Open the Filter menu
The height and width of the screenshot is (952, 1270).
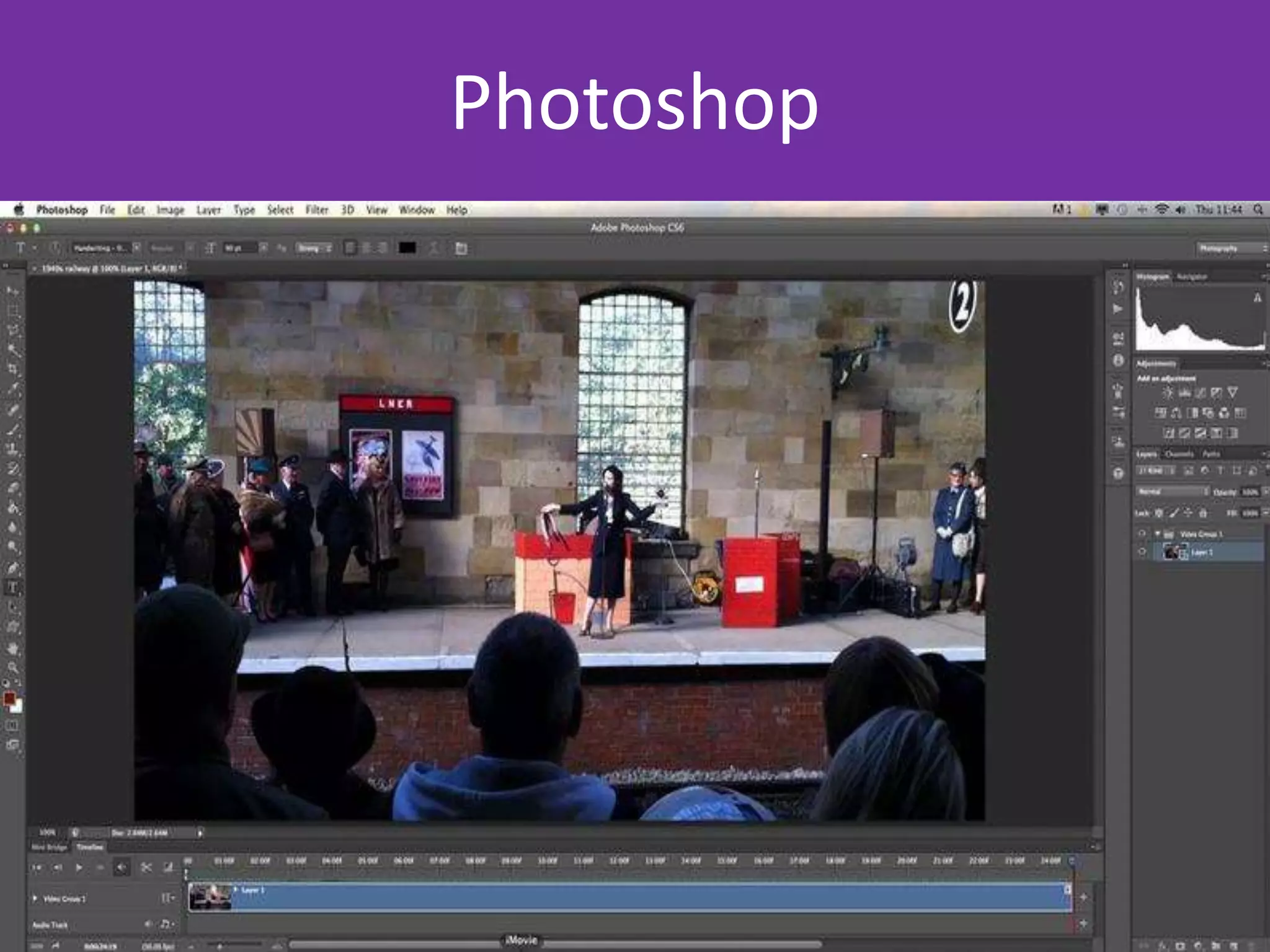tap(316, 210)
